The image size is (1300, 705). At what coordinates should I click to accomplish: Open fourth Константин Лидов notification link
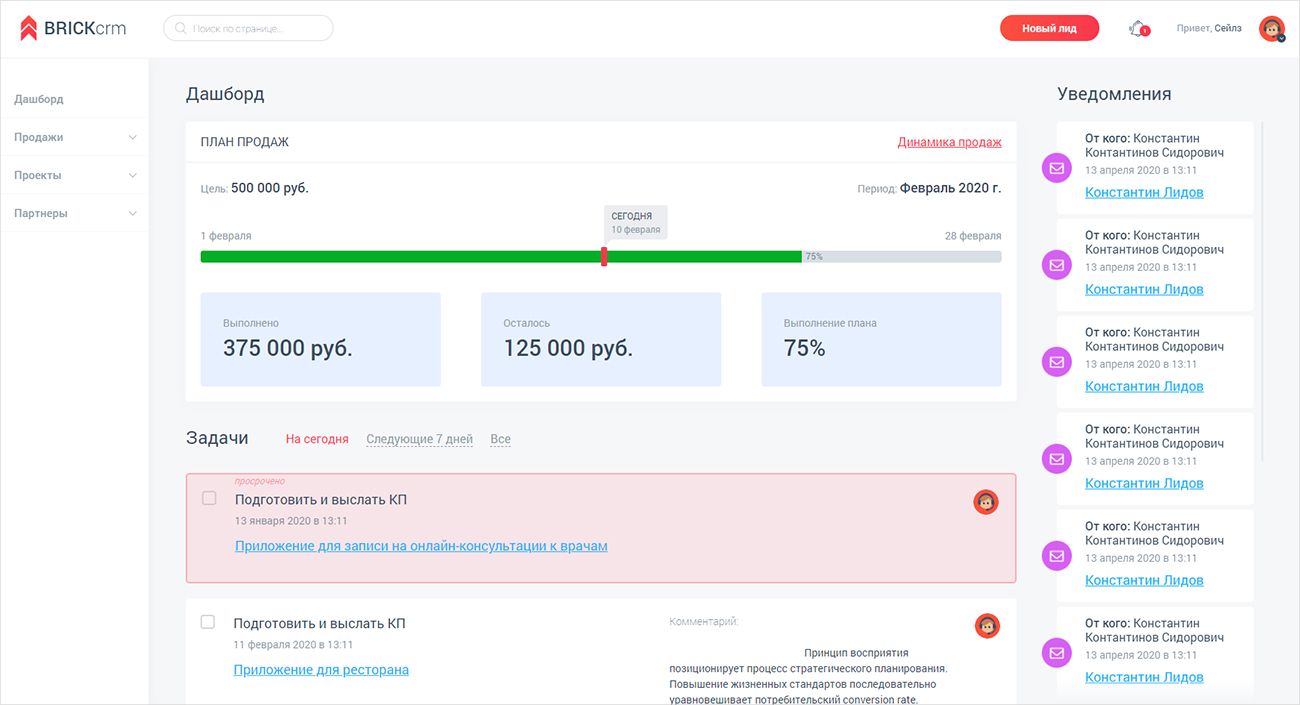coord(1144,483)
